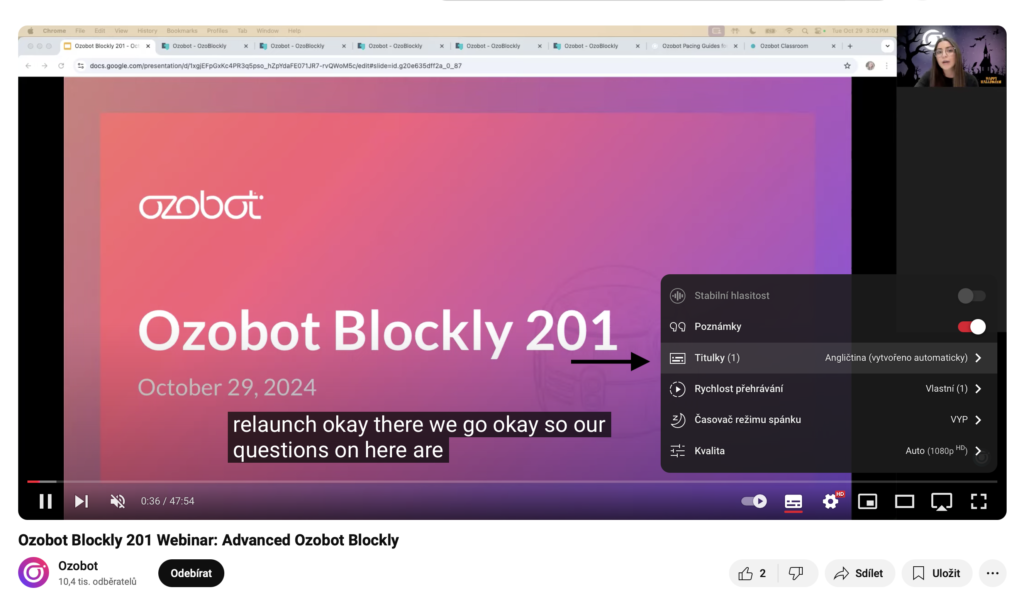Click the Stabilní hlasitost waveform icon
Screen dimensions: 1024x596
pyautogui.click(x=678, y=296)
